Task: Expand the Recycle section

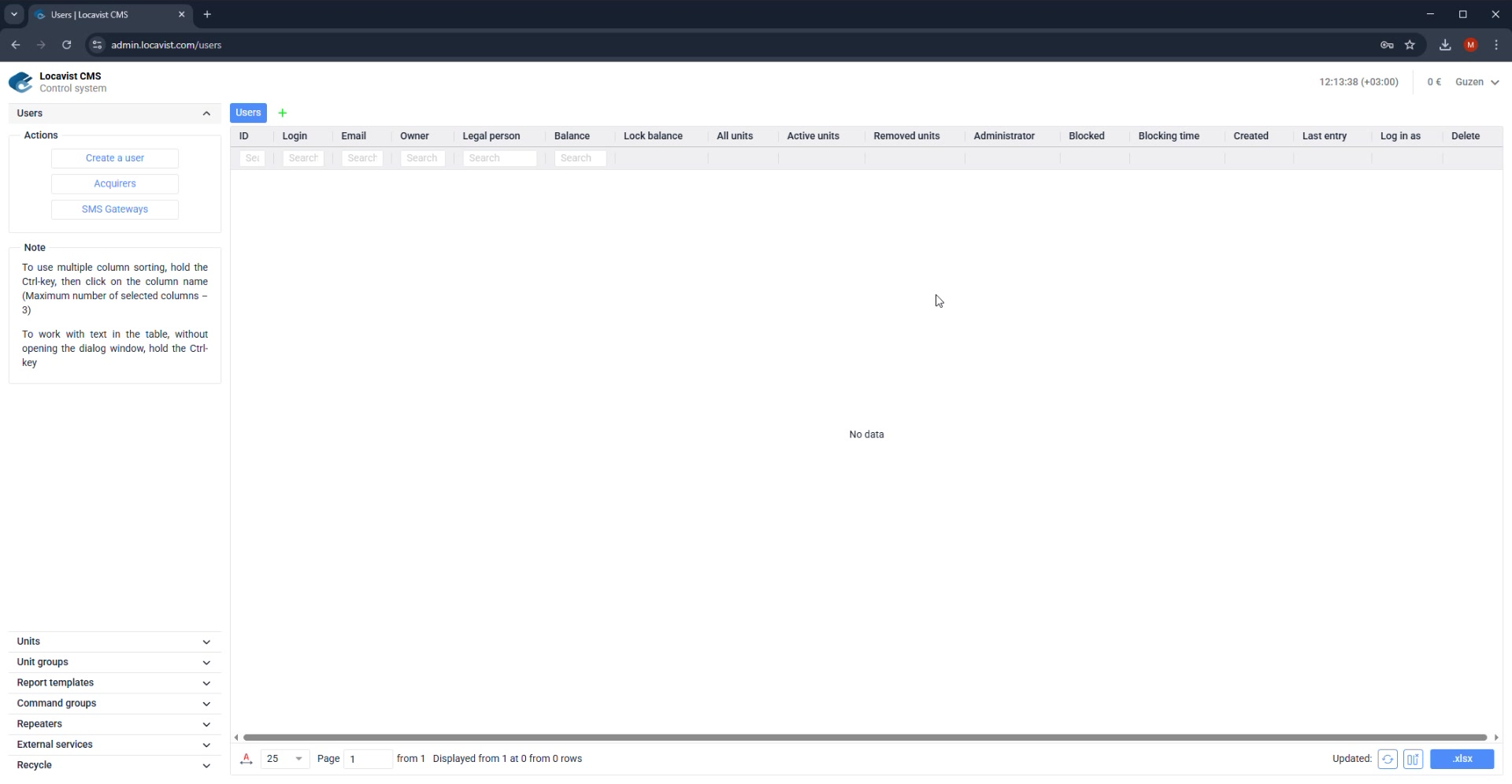Action: 115,766
